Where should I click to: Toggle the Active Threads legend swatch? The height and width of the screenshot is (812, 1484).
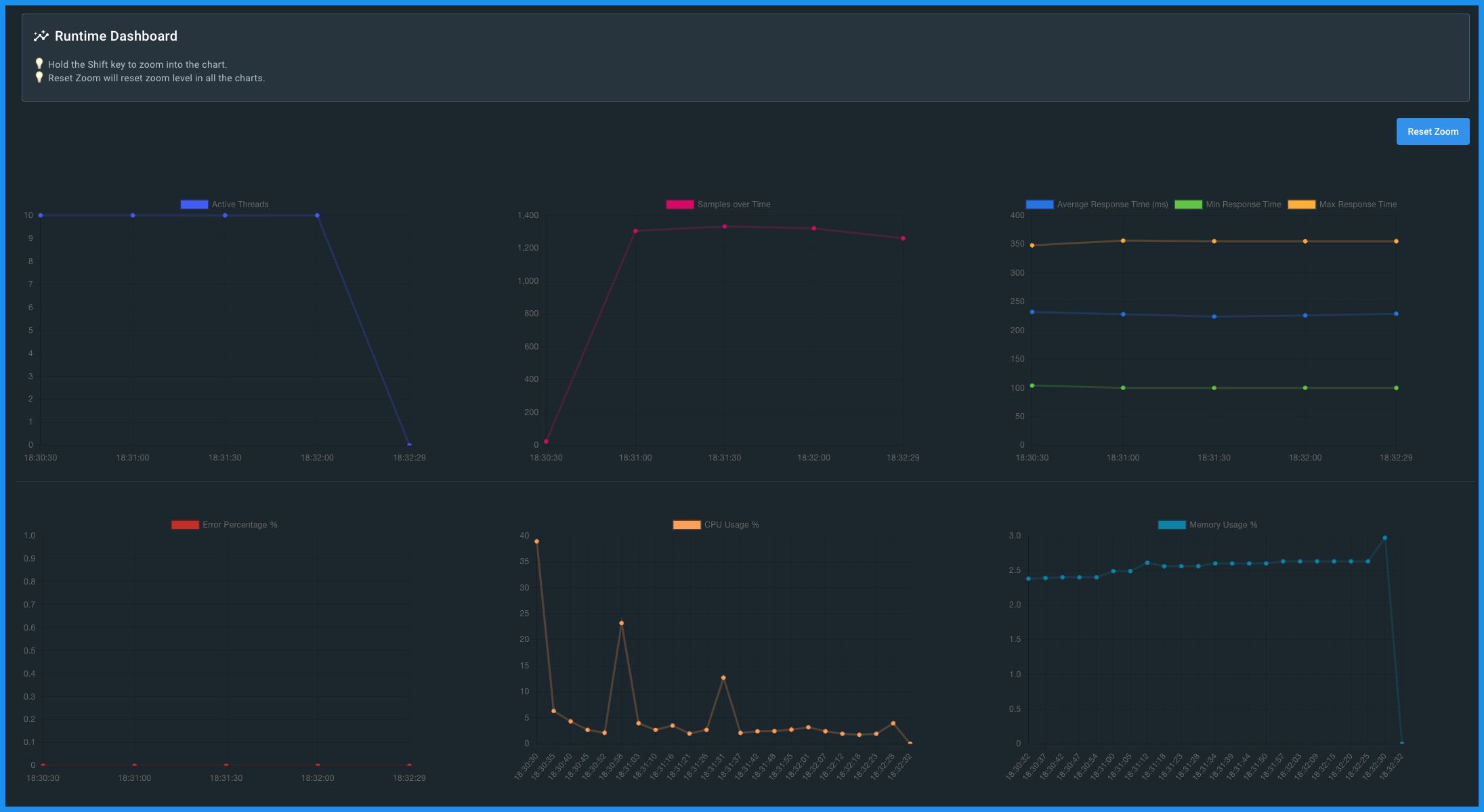194,205
